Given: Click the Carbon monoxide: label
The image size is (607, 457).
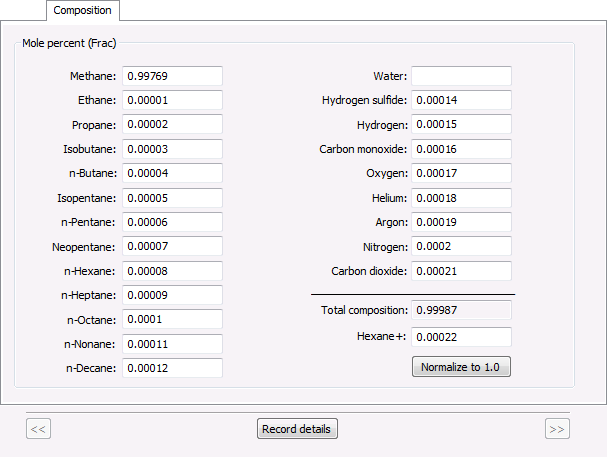Looking at the screenshot, I should pos(363,149).
